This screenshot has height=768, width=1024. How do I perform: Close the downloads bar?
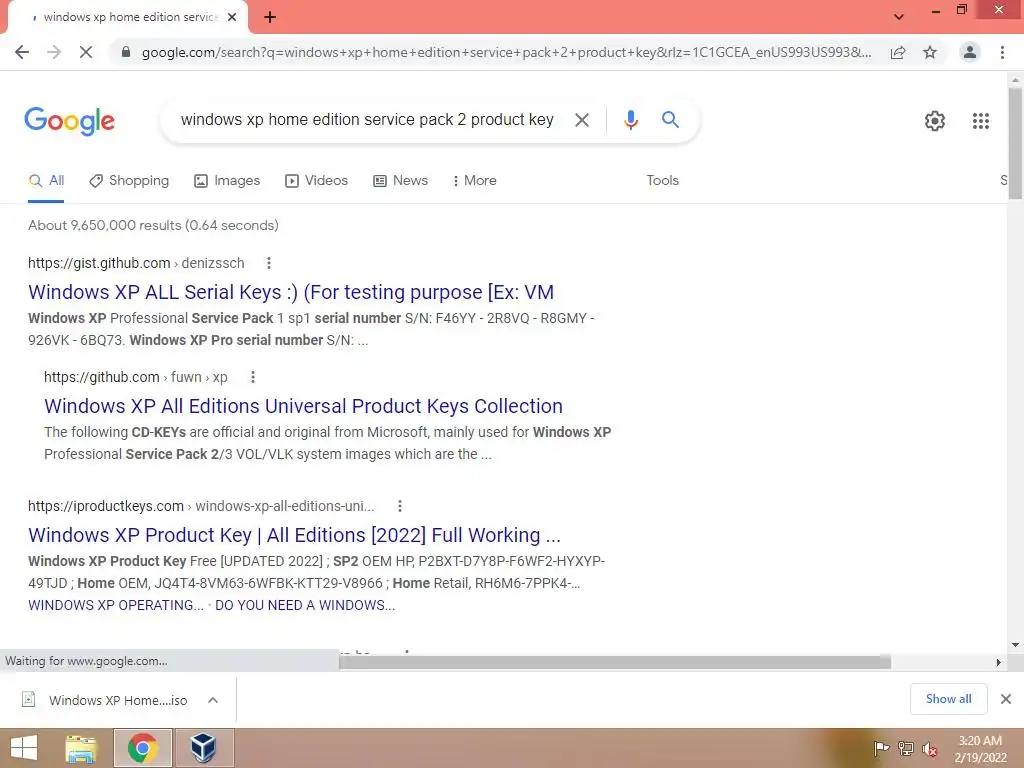tap(1006, 699)
